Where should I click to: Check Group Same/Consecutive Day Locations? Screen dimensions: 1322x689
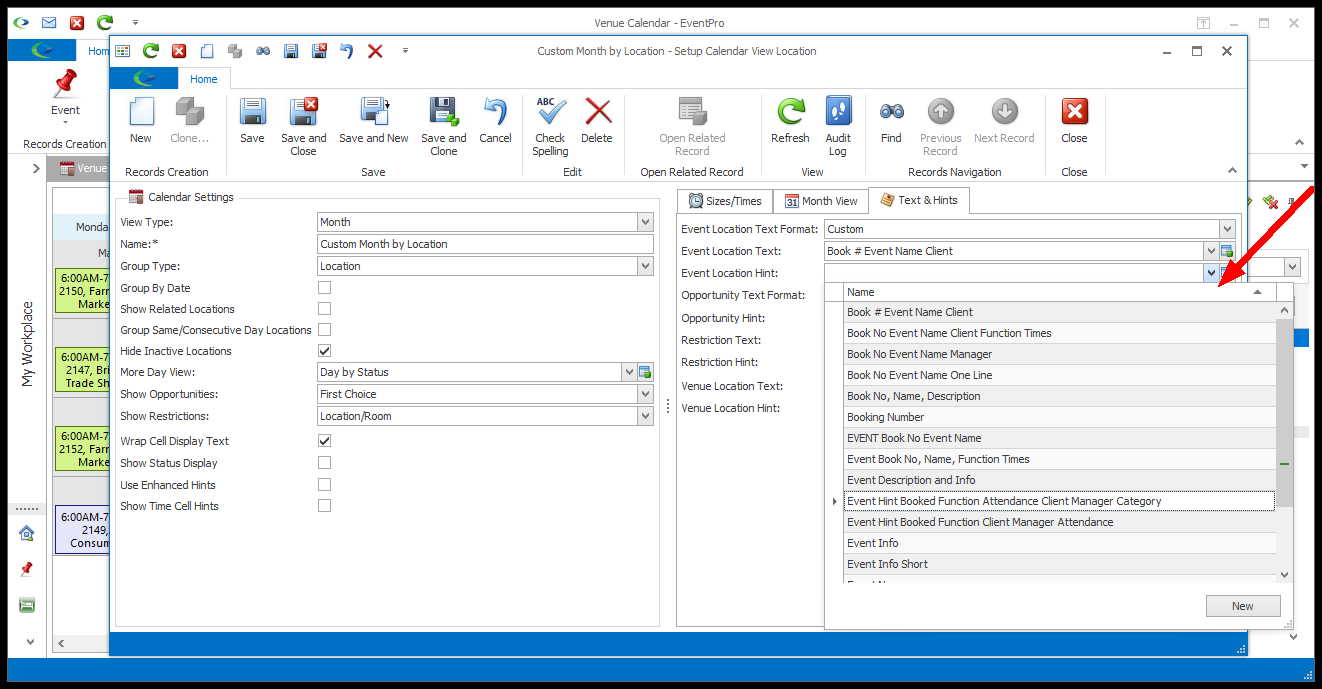(x=324, y=330)
